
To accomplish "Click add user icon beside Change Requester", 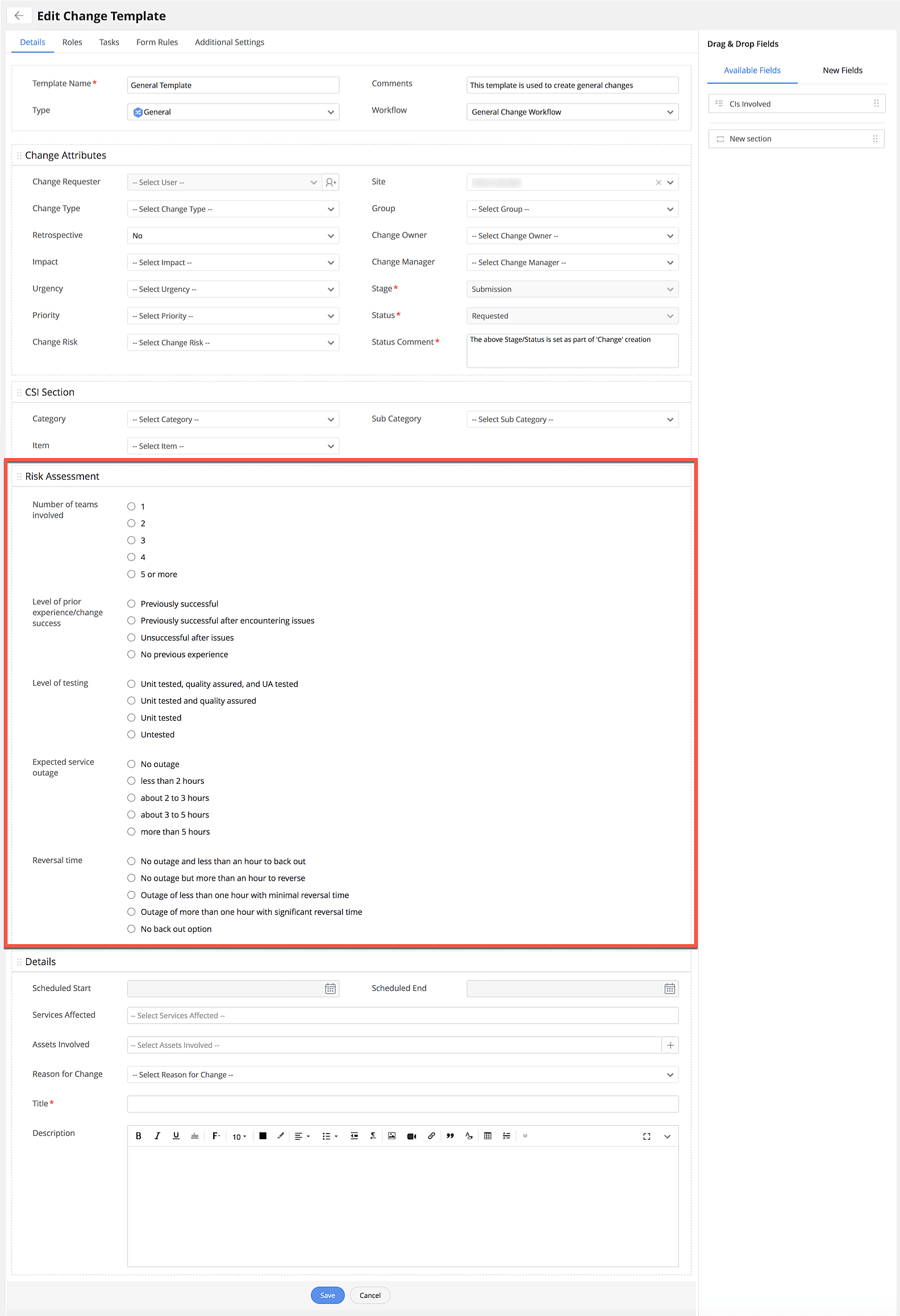I will (x=331, y=182).
